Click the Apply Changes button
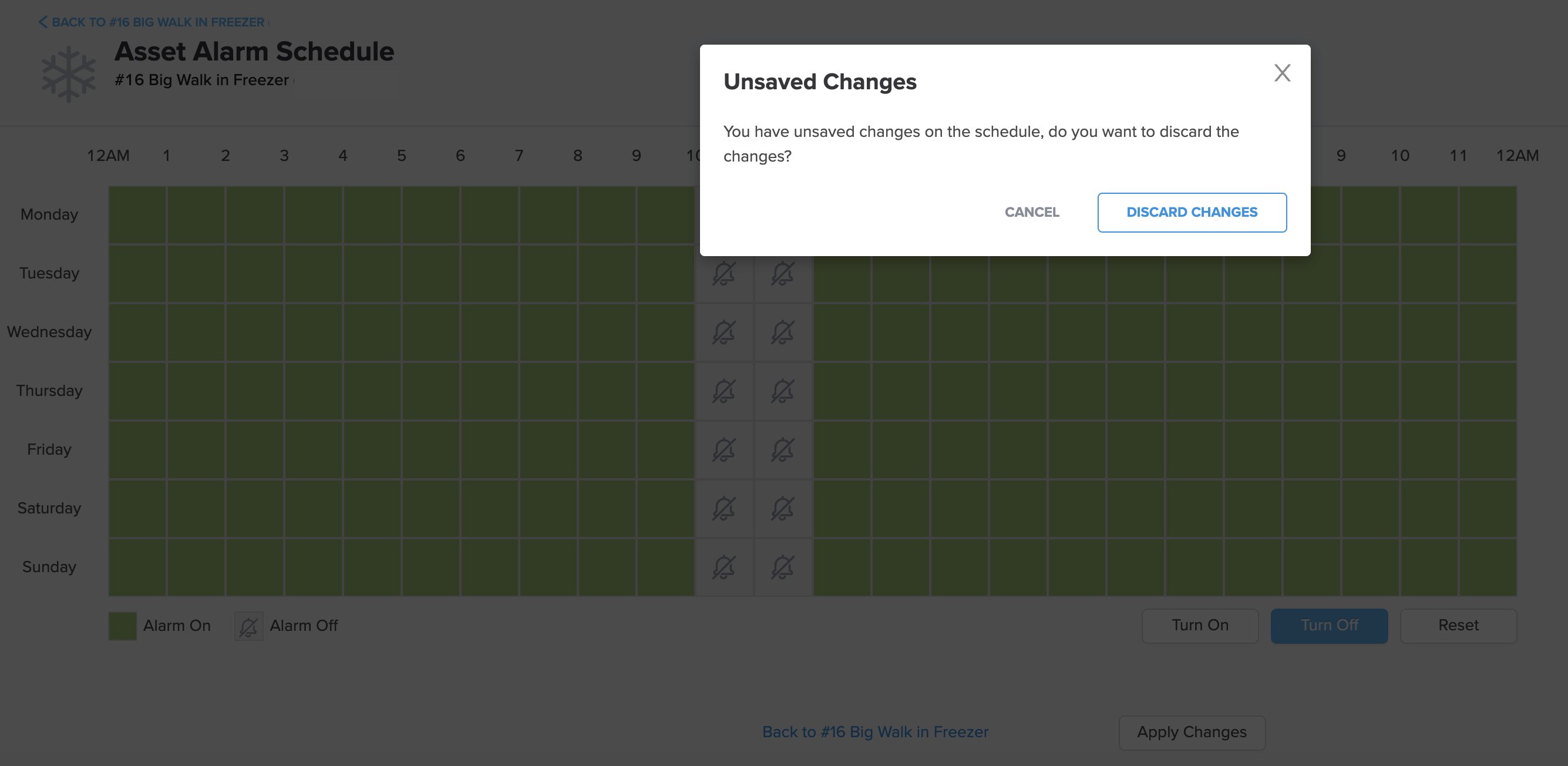1568x766 pixels. coord(1192,732)
